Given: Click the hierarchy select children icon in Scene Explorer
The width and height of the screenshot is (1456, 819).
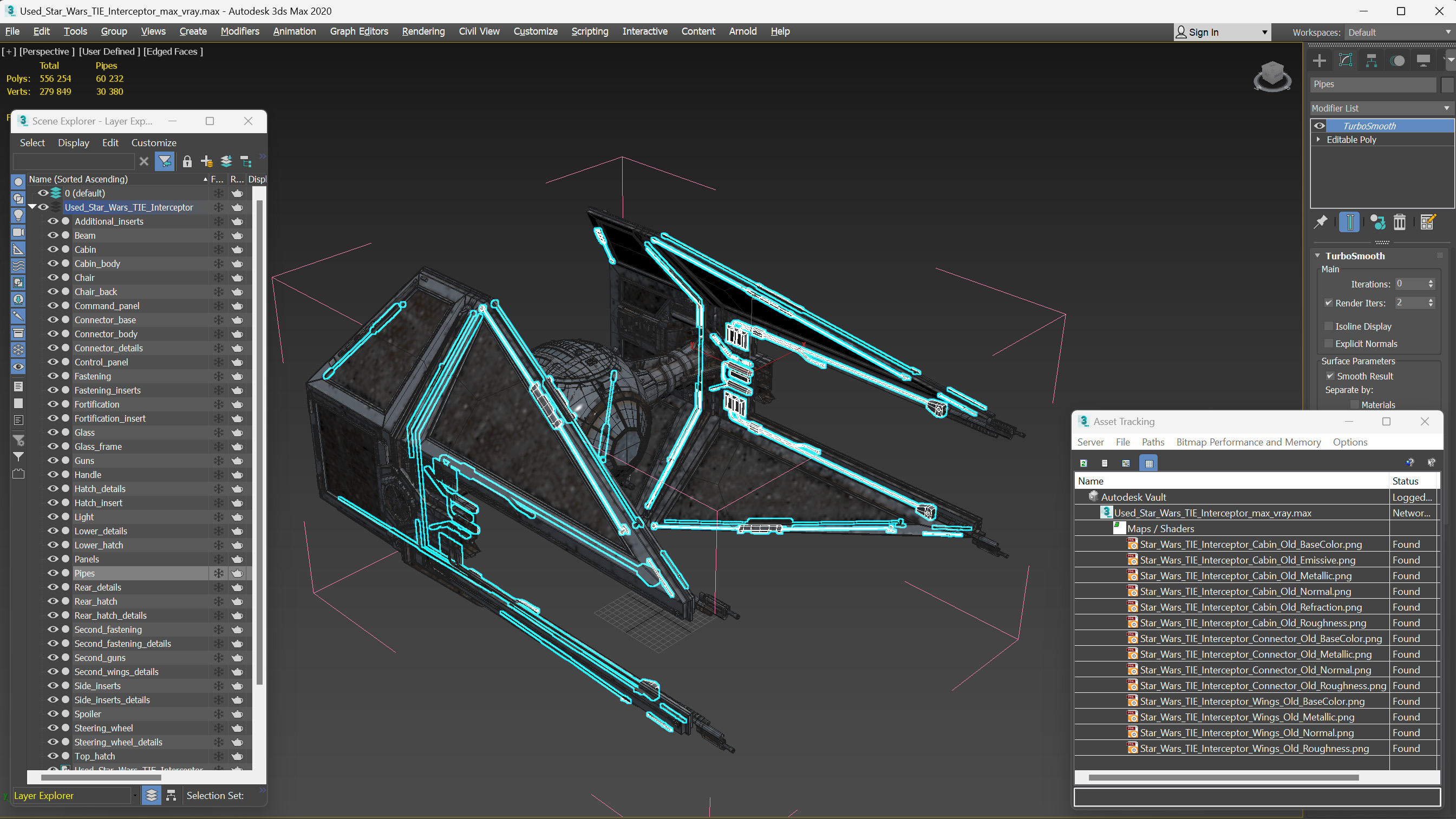Looking at the screenshot, I should click(246, 162).
